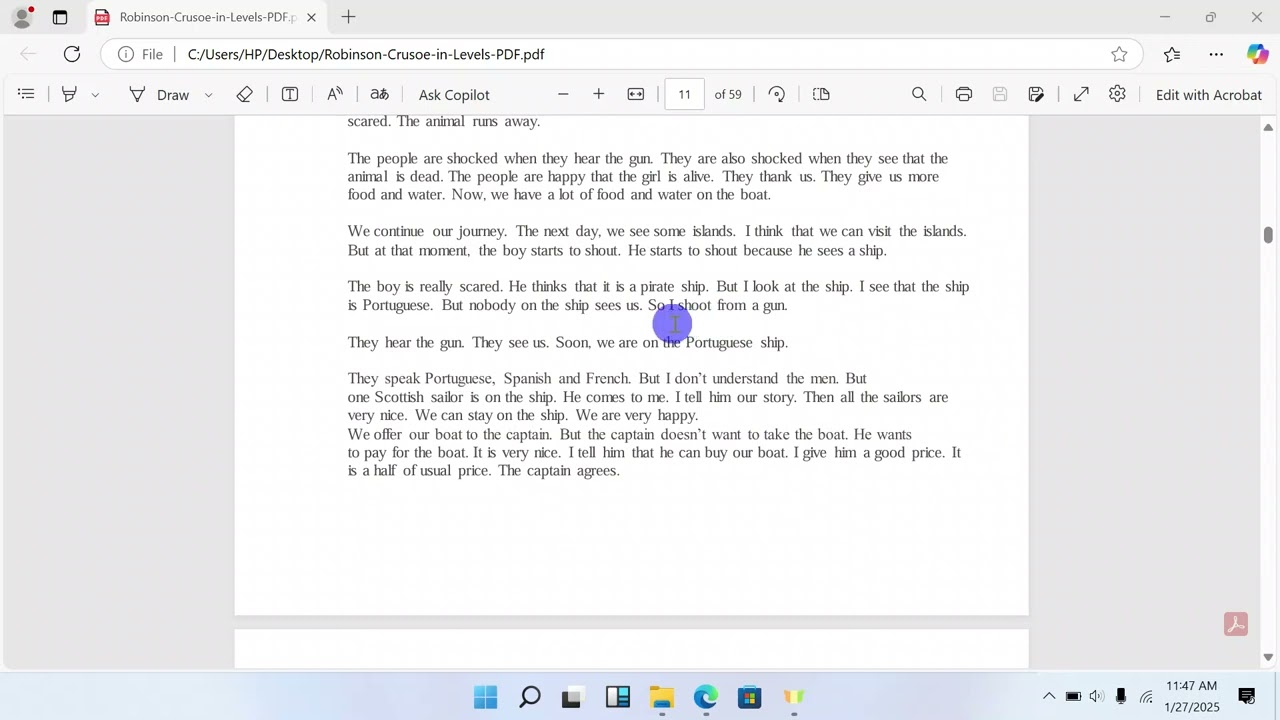
Task: Open File Explorer from the taskbar
Action: (662, 697)
